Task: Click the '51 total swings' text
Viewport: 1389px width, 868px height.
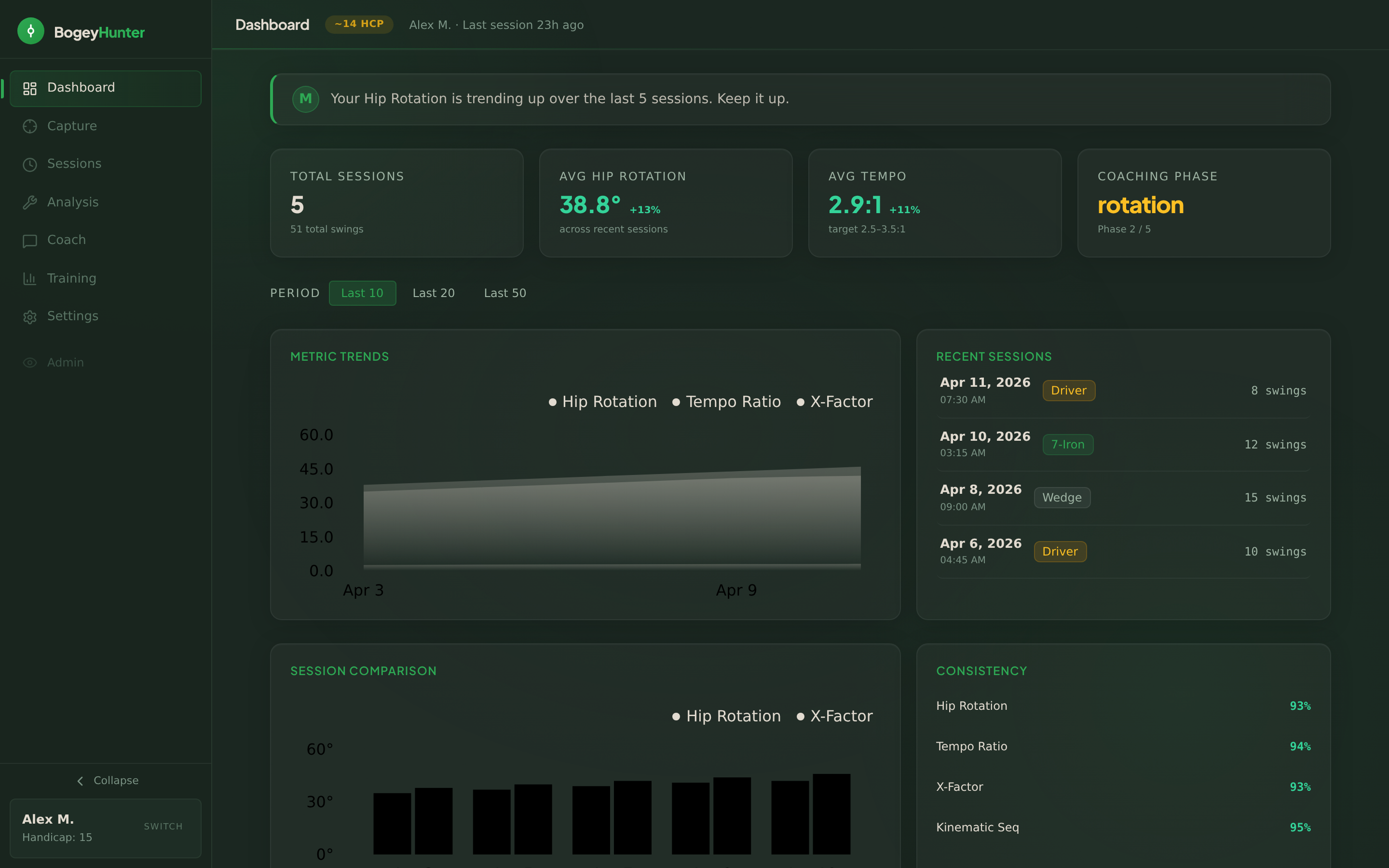Action: point(327,229)
